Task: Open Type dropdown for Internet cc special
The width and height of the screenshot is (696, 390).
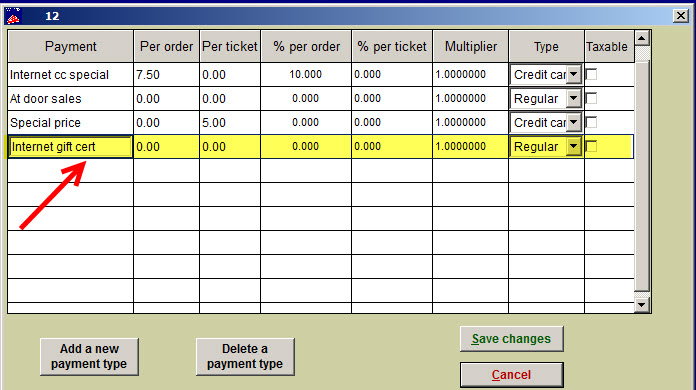Action: pyautogui.click(x=573, y=75)
